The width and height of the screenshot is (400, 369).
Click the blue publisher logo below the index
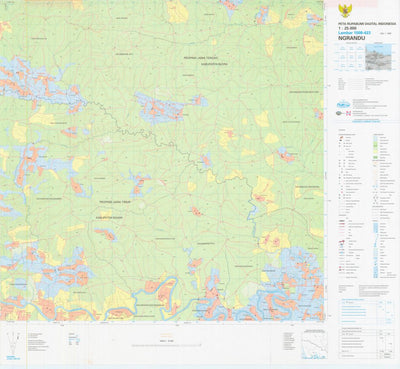pos(343,104)
